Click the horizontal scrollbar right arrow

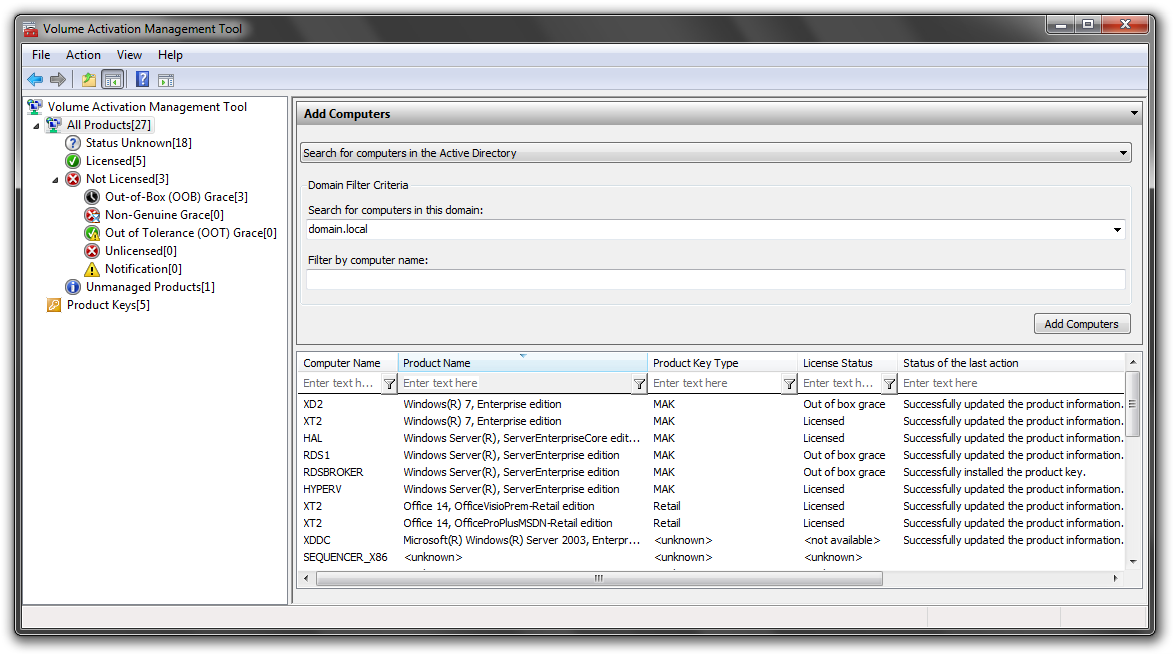coord(1116,578)
